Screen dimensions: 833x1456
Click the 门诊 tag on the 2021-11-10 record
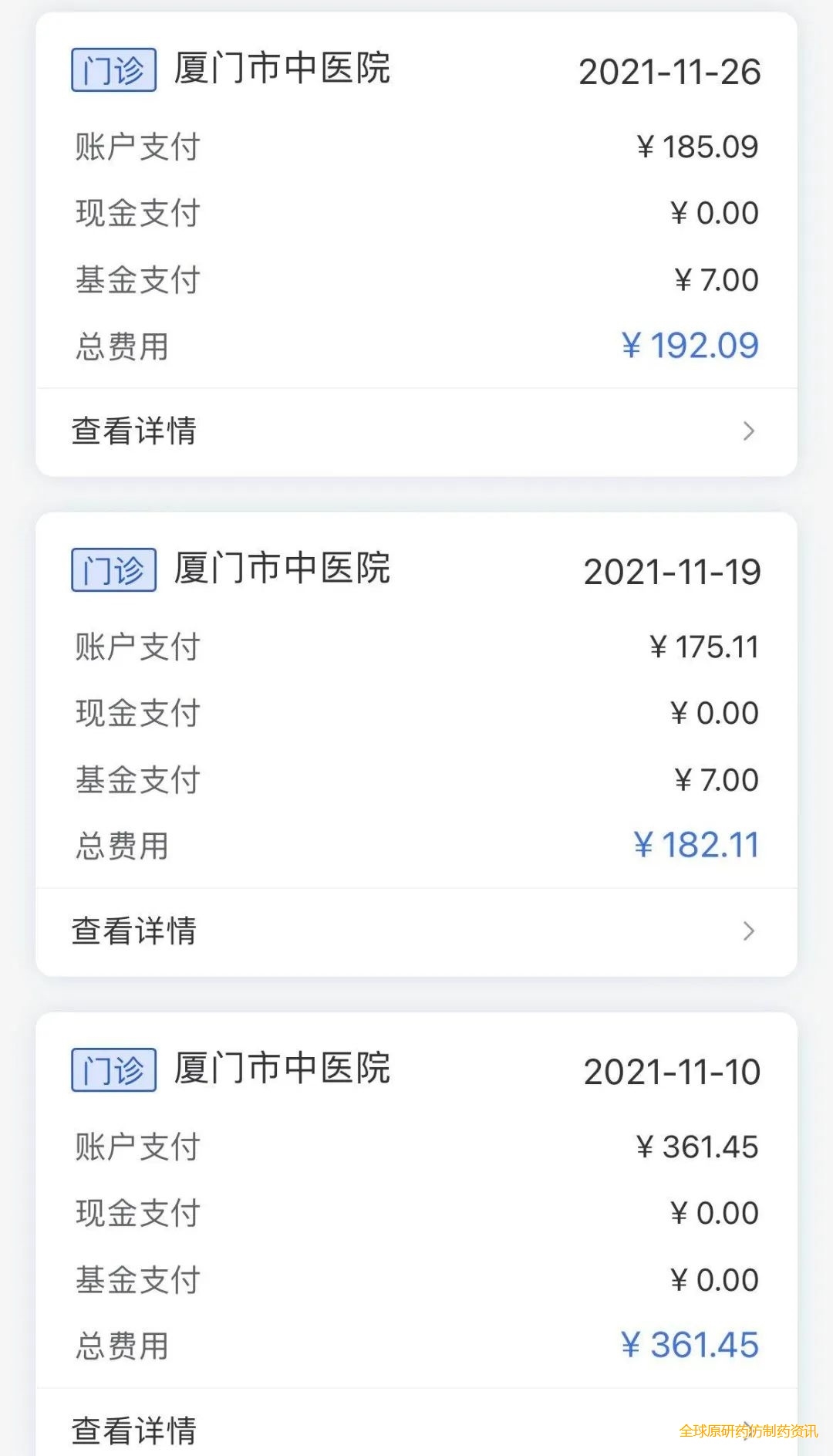tap(113, 1070)
